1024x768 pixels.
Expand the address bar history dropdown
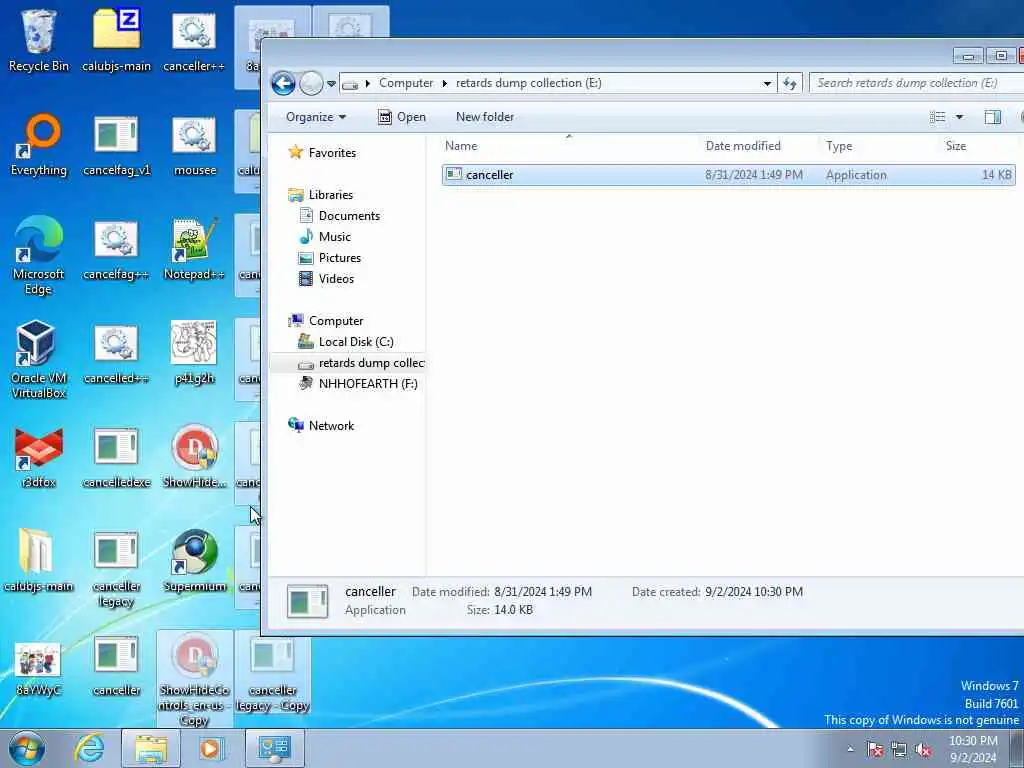click(x=767, y=83)
